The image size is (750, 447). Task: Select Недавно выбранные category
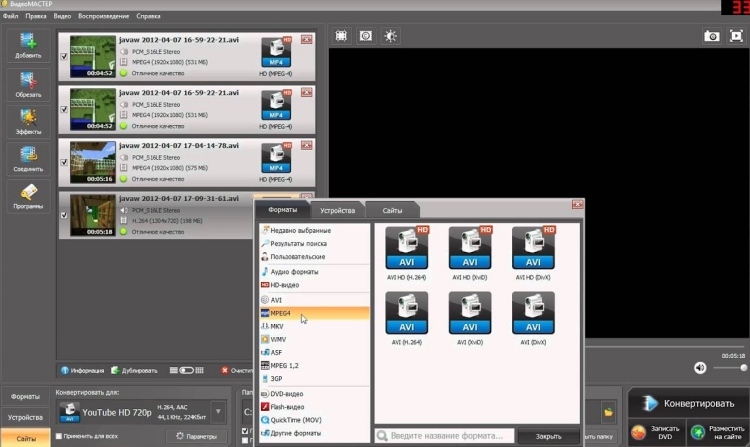[x=315, y=230]
